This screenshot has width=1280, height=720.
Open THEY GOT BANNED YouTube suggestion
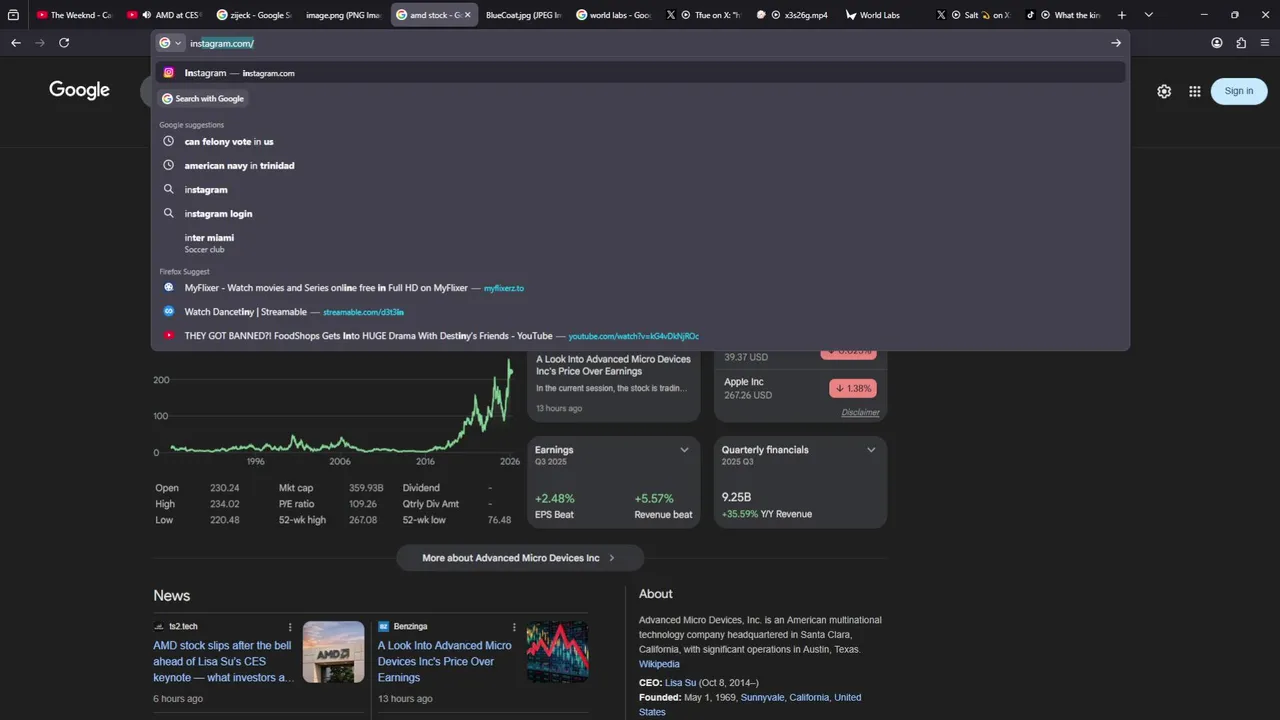(640, 336)
